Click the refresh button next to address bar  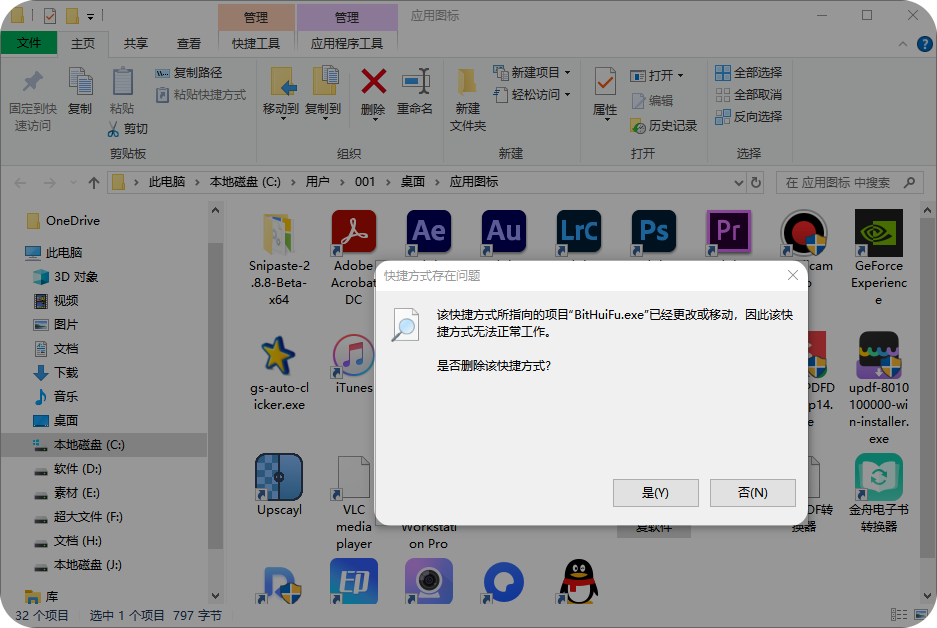[x=756, y=182]
